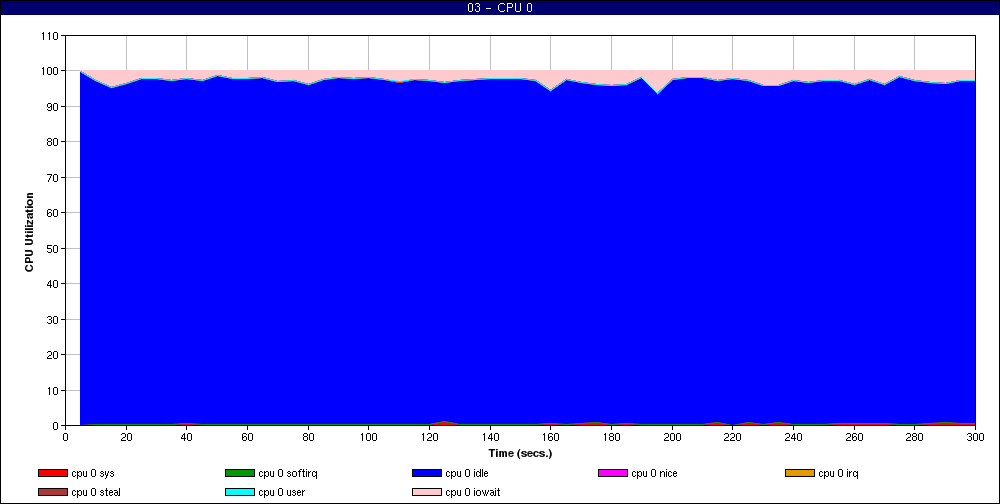The width and height of the screenshot is (1000, 504).
Task: Click the cyan cpu 0 user legend swatch
Action: 240,493
